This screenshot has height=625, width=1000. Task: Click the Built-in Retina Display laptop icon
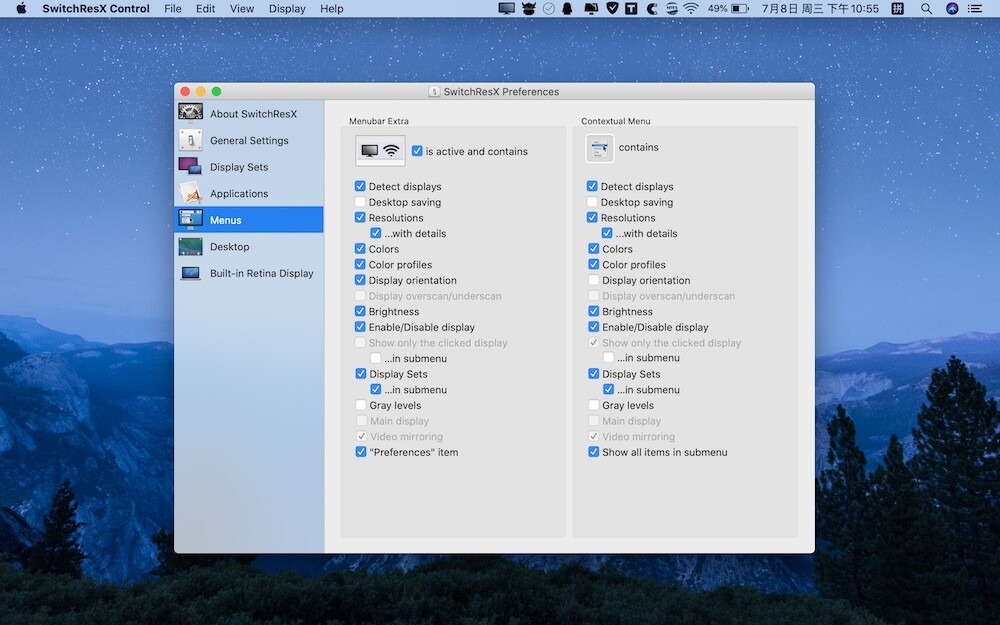click(x=190, y=273)
